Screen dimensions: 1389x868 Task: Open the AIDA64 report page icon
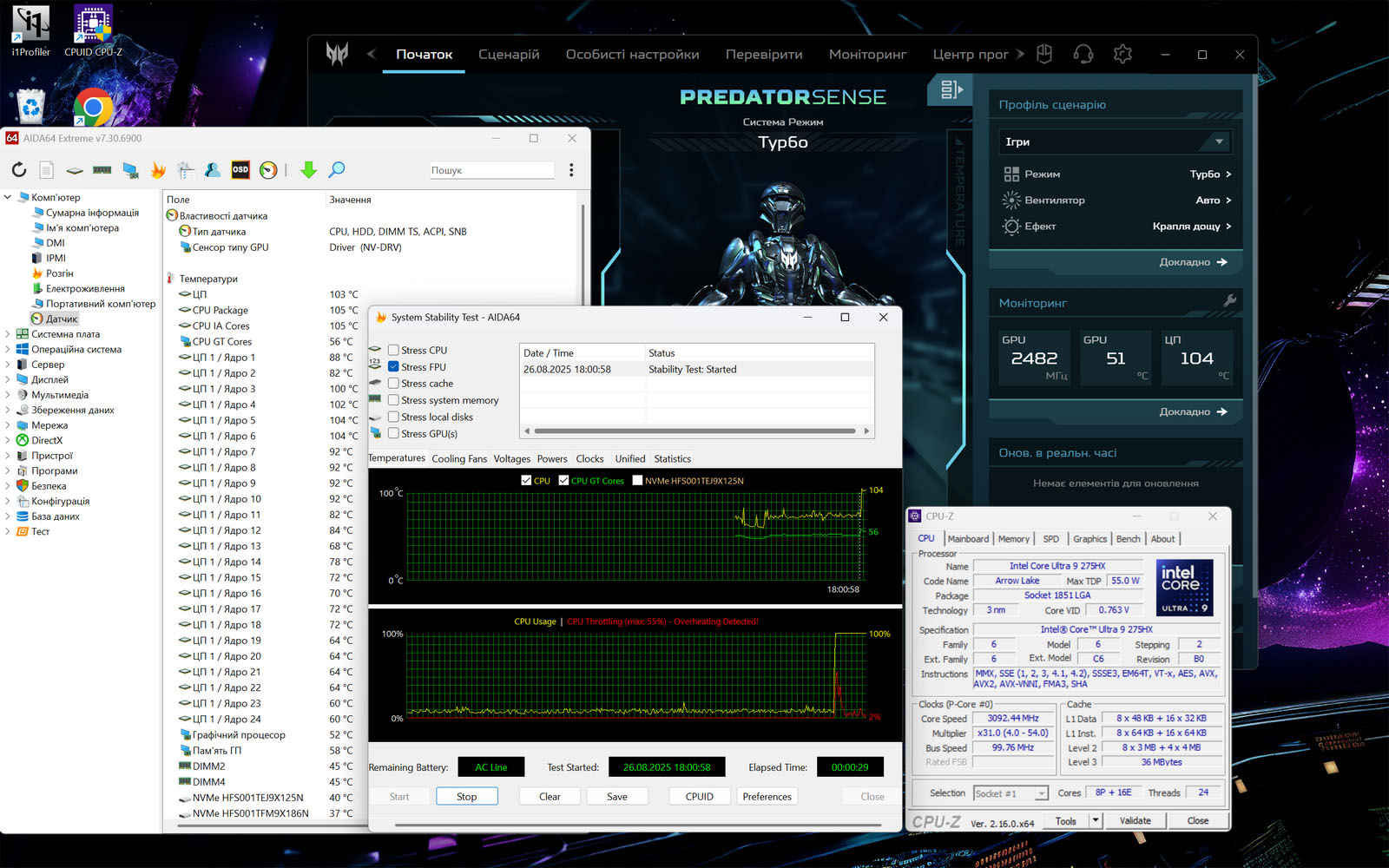pyautogui.click(x=47, y=170)
